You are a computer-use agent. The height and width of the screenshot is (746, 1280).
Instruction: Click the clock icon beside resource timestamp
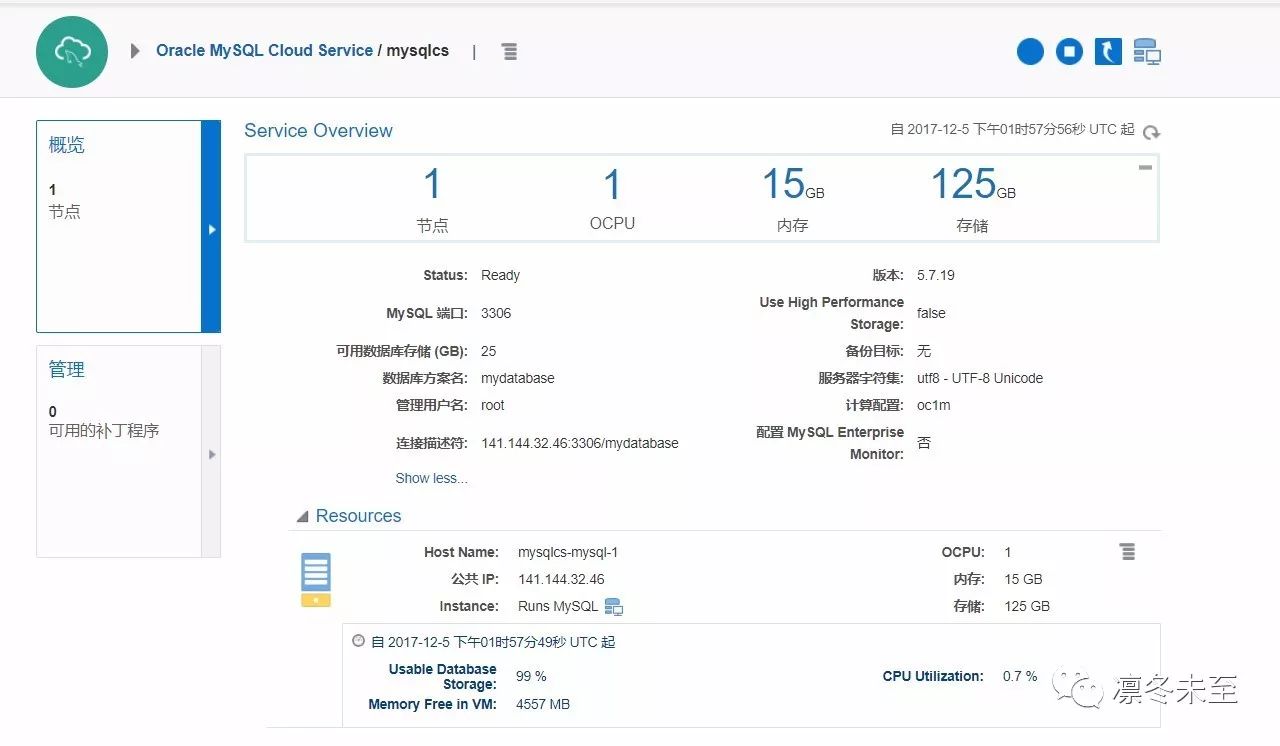click(359, 641)
